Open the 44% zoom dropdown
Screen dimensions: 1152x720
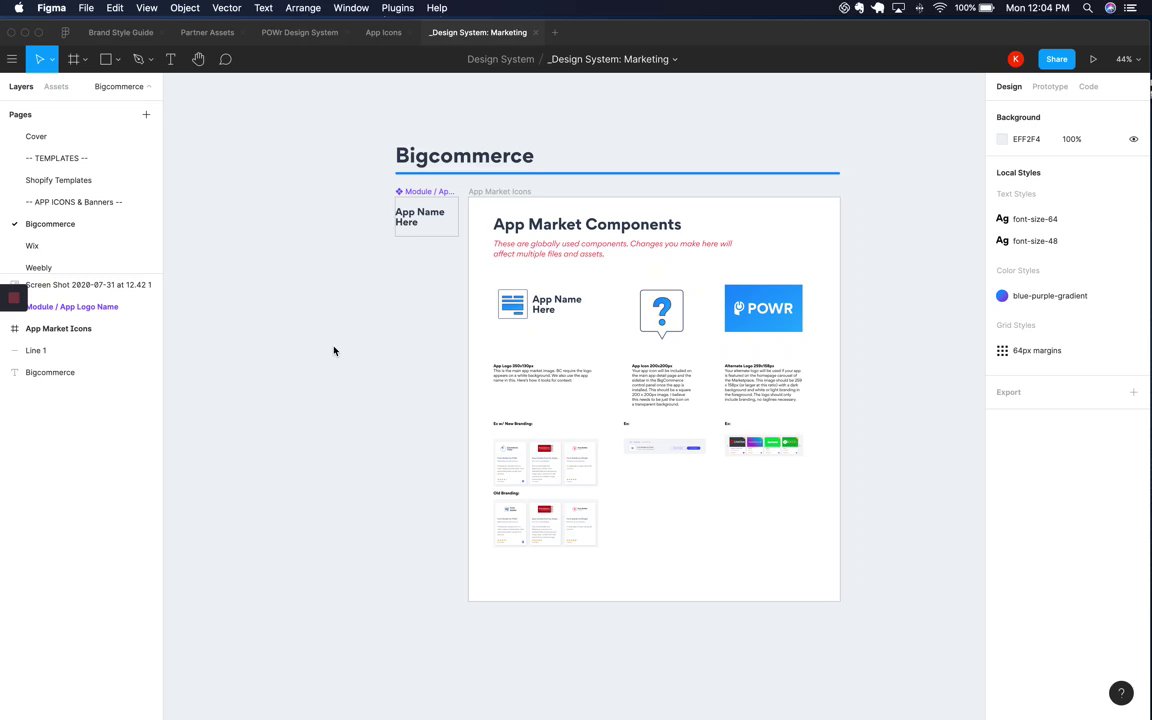coord(1128,60)
